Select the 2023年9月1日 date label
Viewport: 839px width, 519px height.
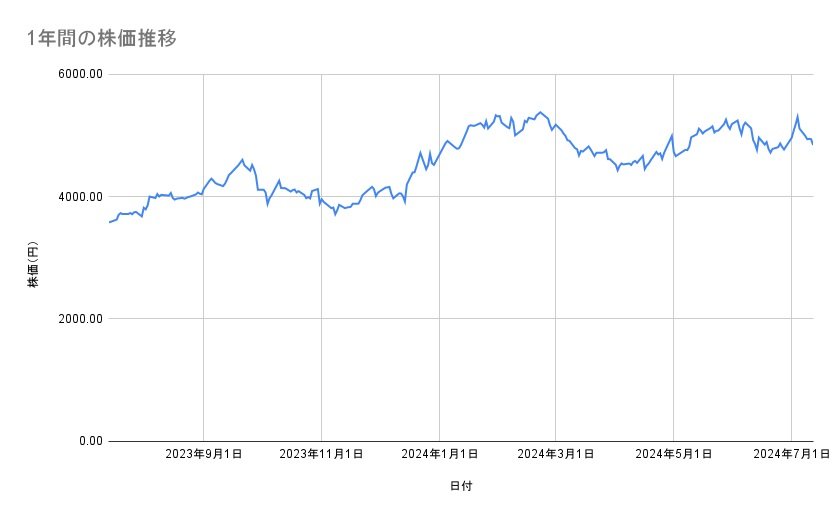coord(204,455)
